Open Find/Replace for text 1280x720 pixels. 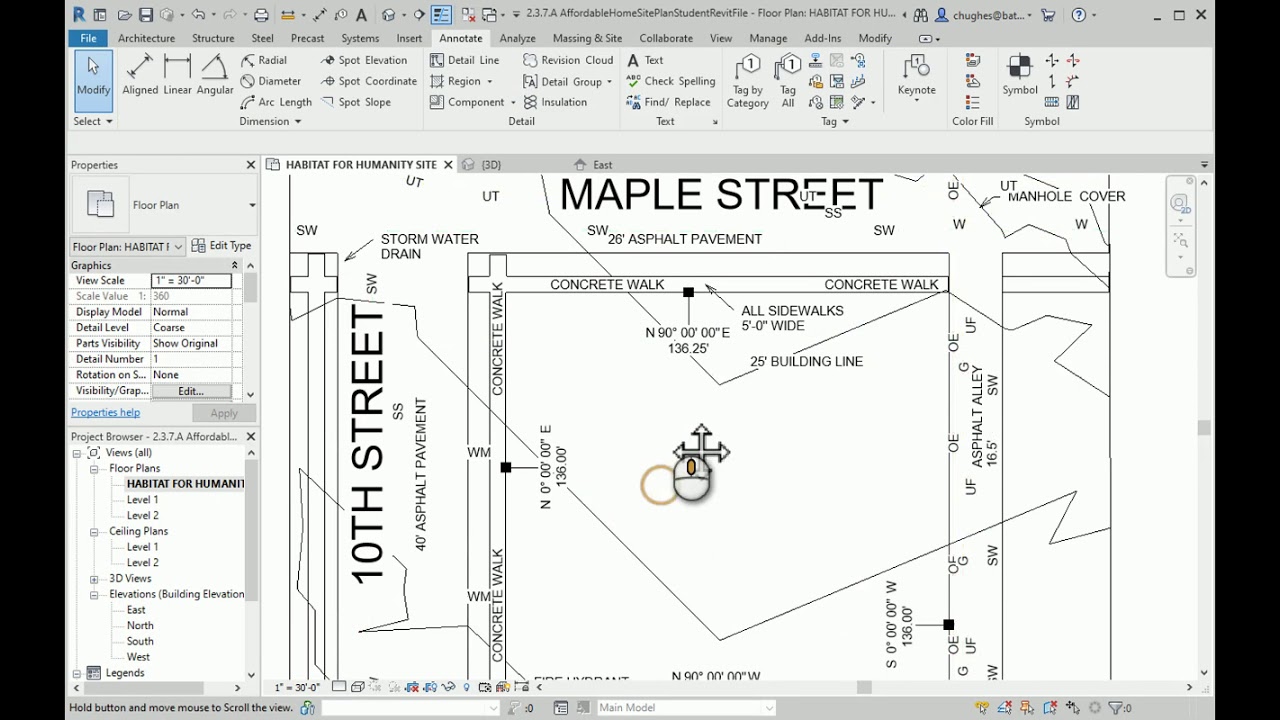click(x=668, y=102)
